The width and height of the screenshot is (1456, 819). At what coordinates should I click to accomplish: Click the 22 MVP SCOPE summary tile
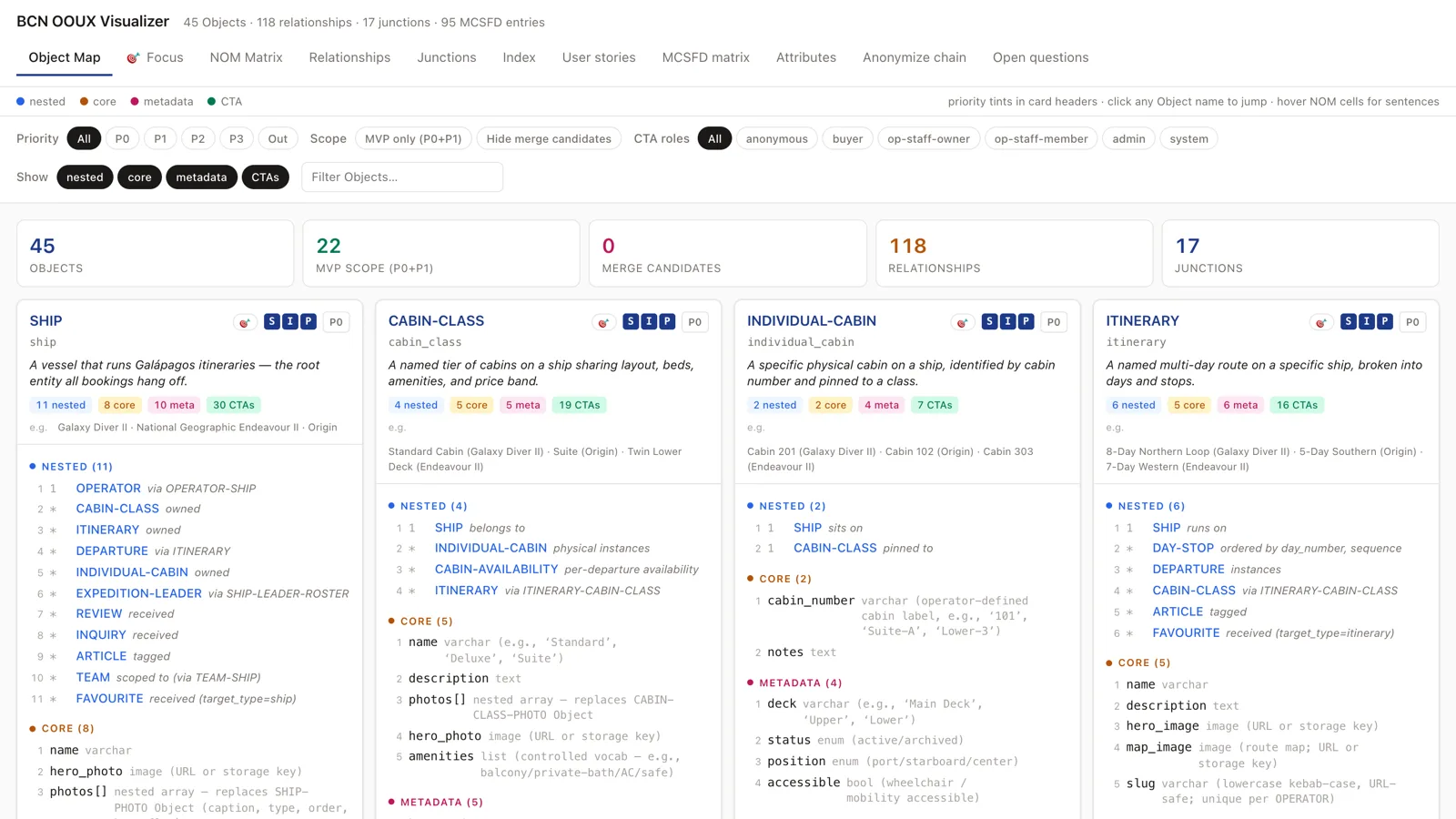(441, 254)
